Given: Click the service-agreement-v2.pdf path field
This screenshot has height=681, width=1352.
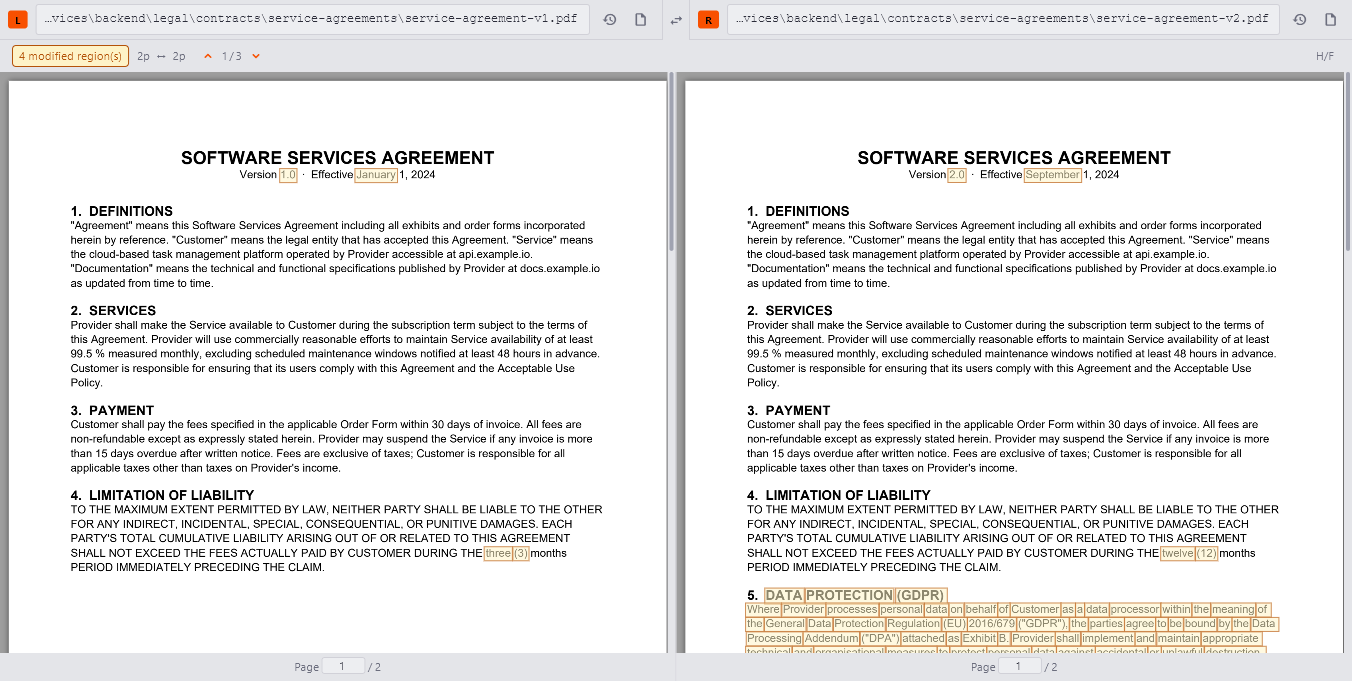Looking at the screenshot, I should click(x=1003, y=20).
